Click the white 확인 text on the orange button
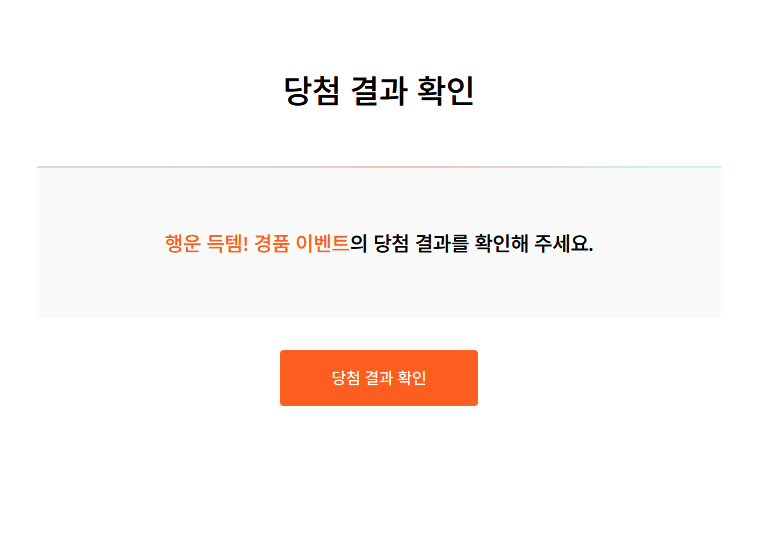759x539 pixels. tap(411, 378)
